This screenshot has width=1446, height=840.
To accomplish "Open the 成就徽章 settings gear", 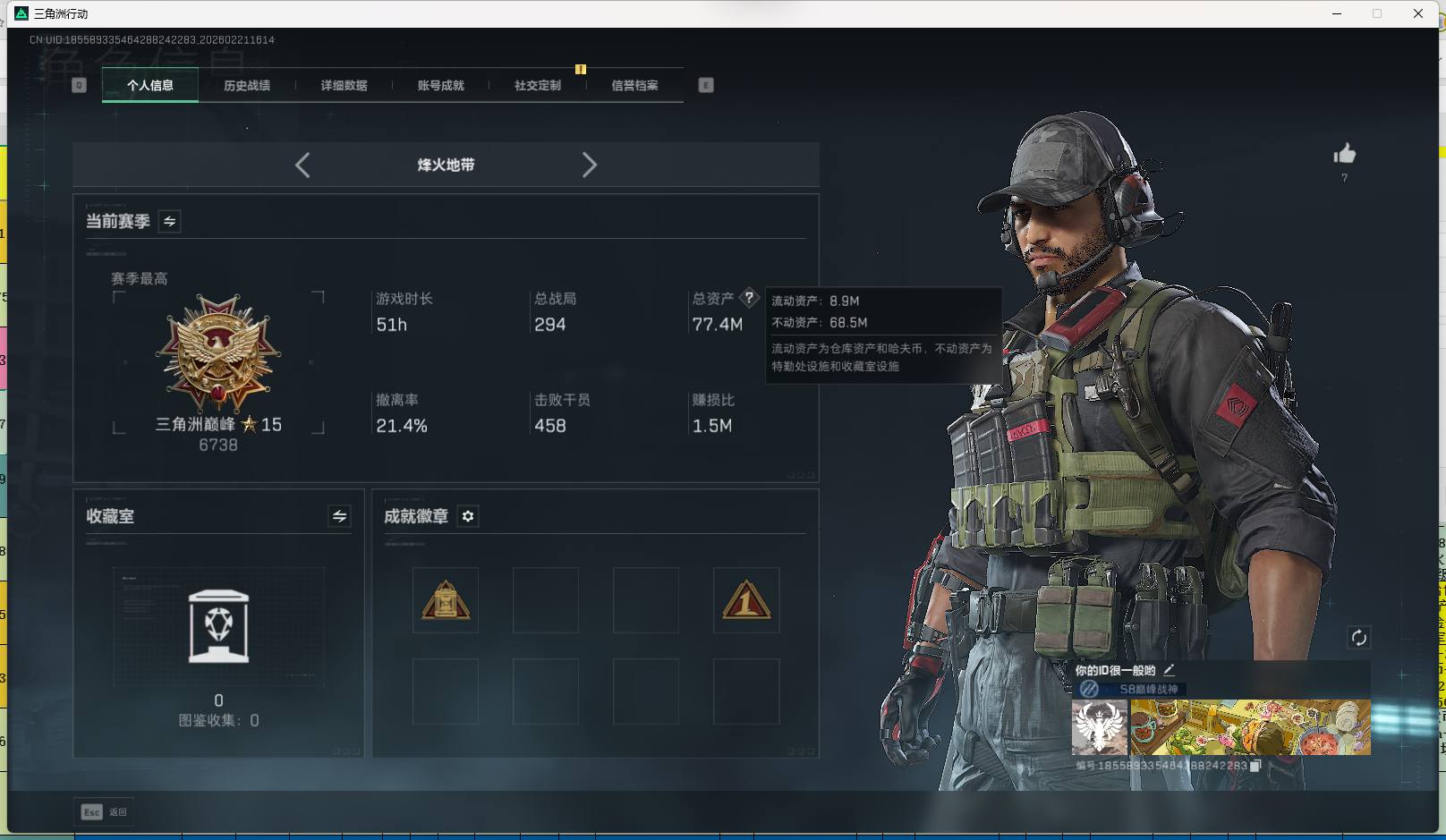I will click(467, 516).
